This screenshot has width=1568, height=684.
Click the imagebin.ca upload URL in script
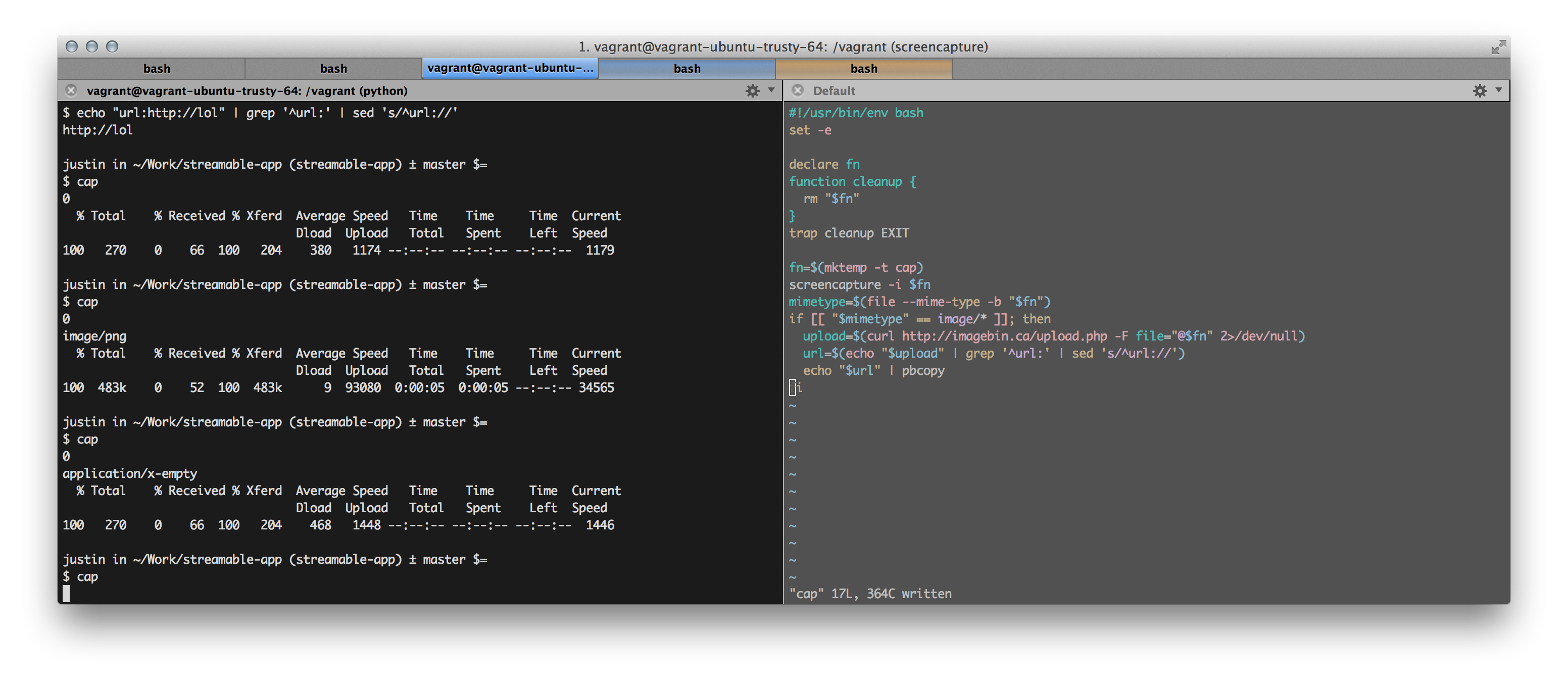1004,336
